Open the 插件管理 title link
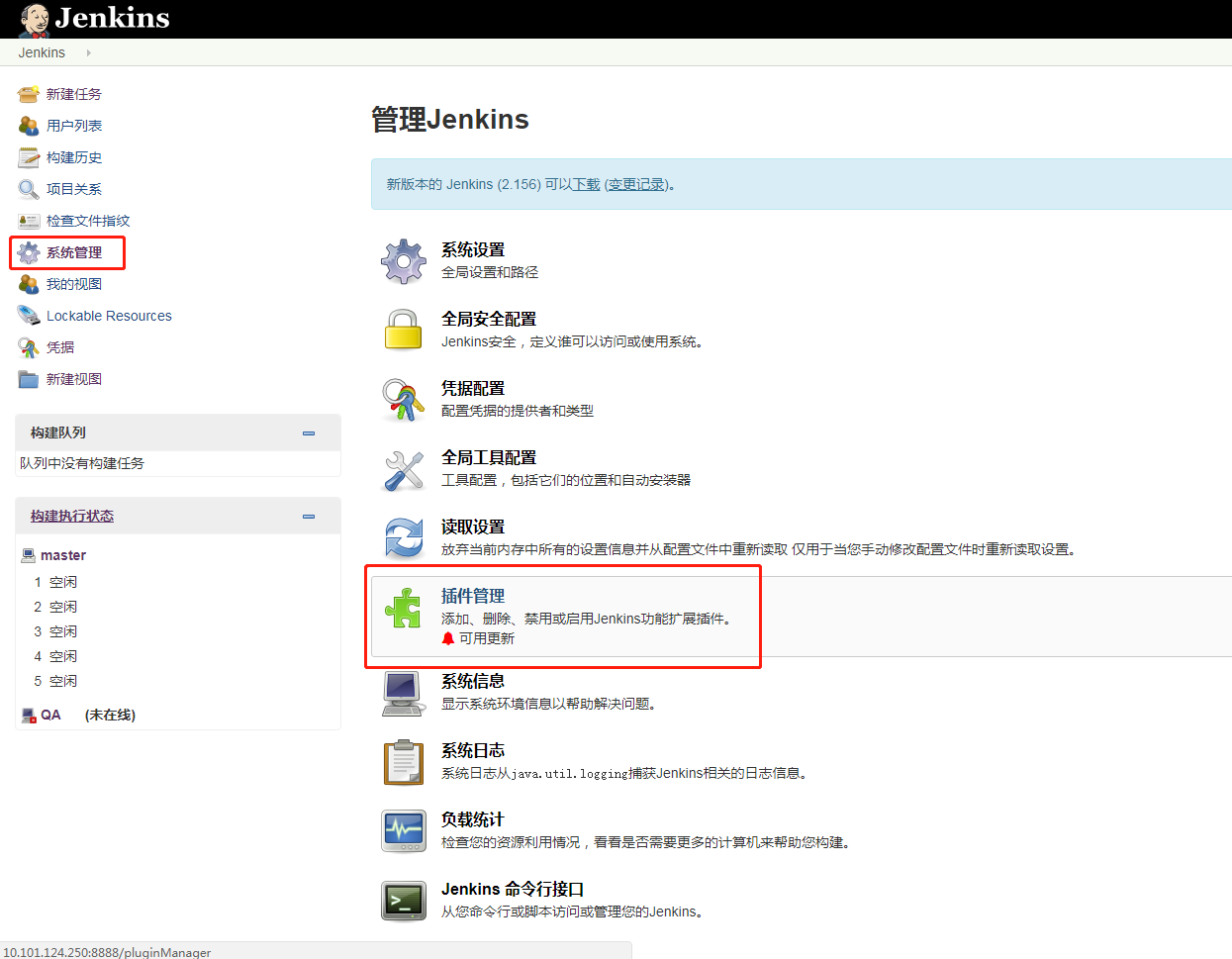1232x959 pixels. (473, 596)
